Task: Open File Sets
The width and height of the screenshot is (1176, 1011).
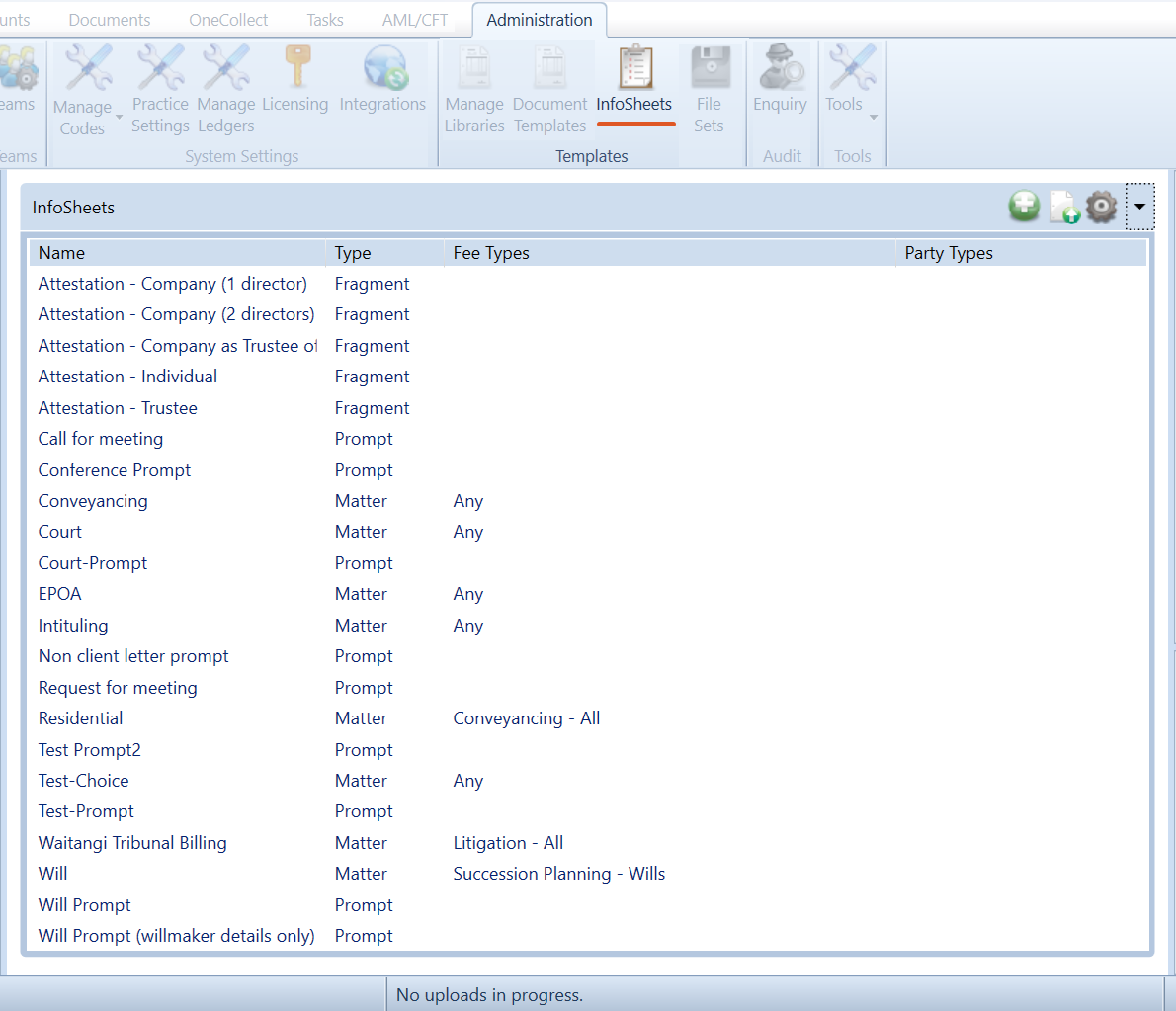Action: coord(709,90)
